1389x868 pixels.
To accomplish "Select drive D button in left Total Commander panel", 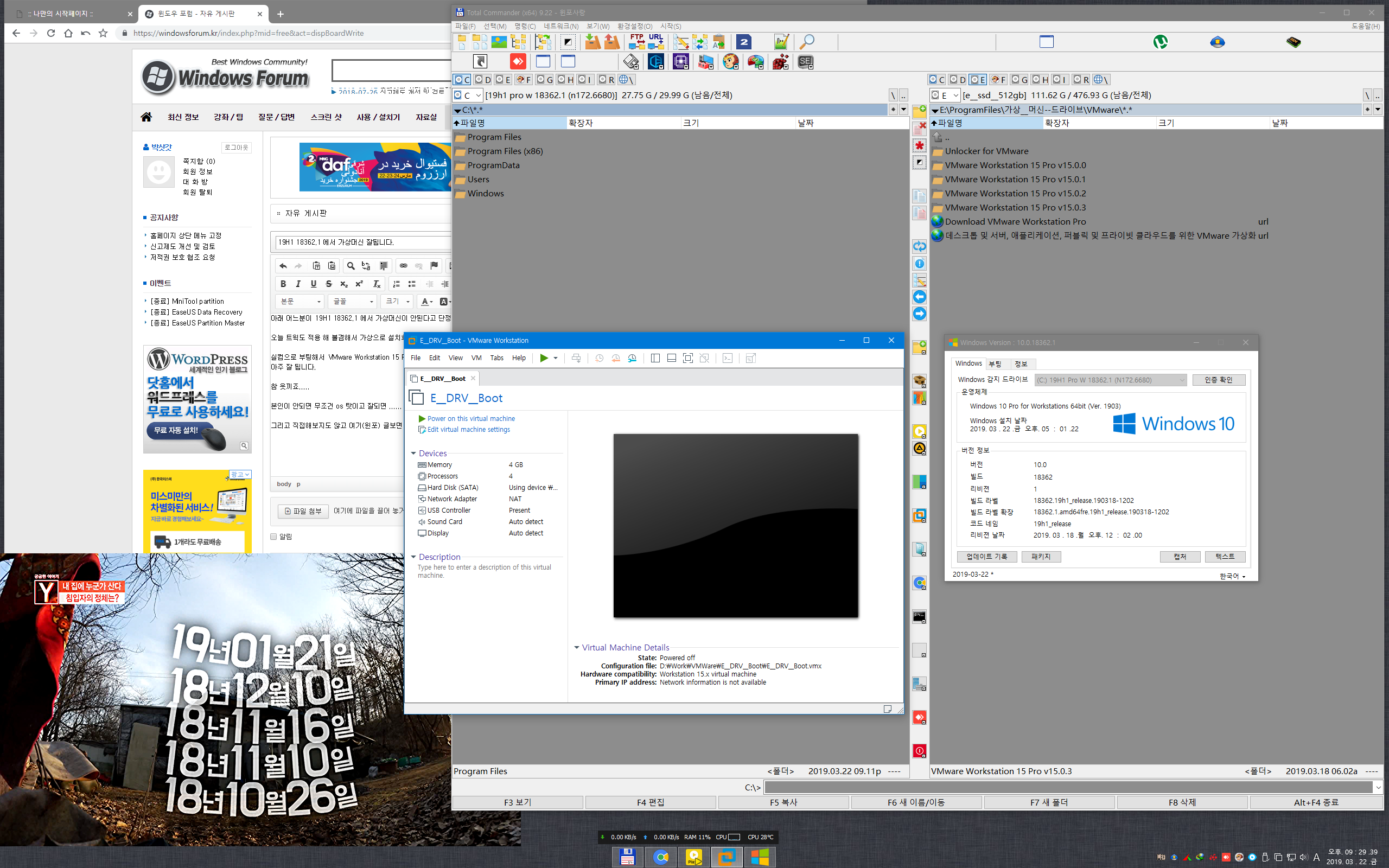I will (x=483, y=79).
